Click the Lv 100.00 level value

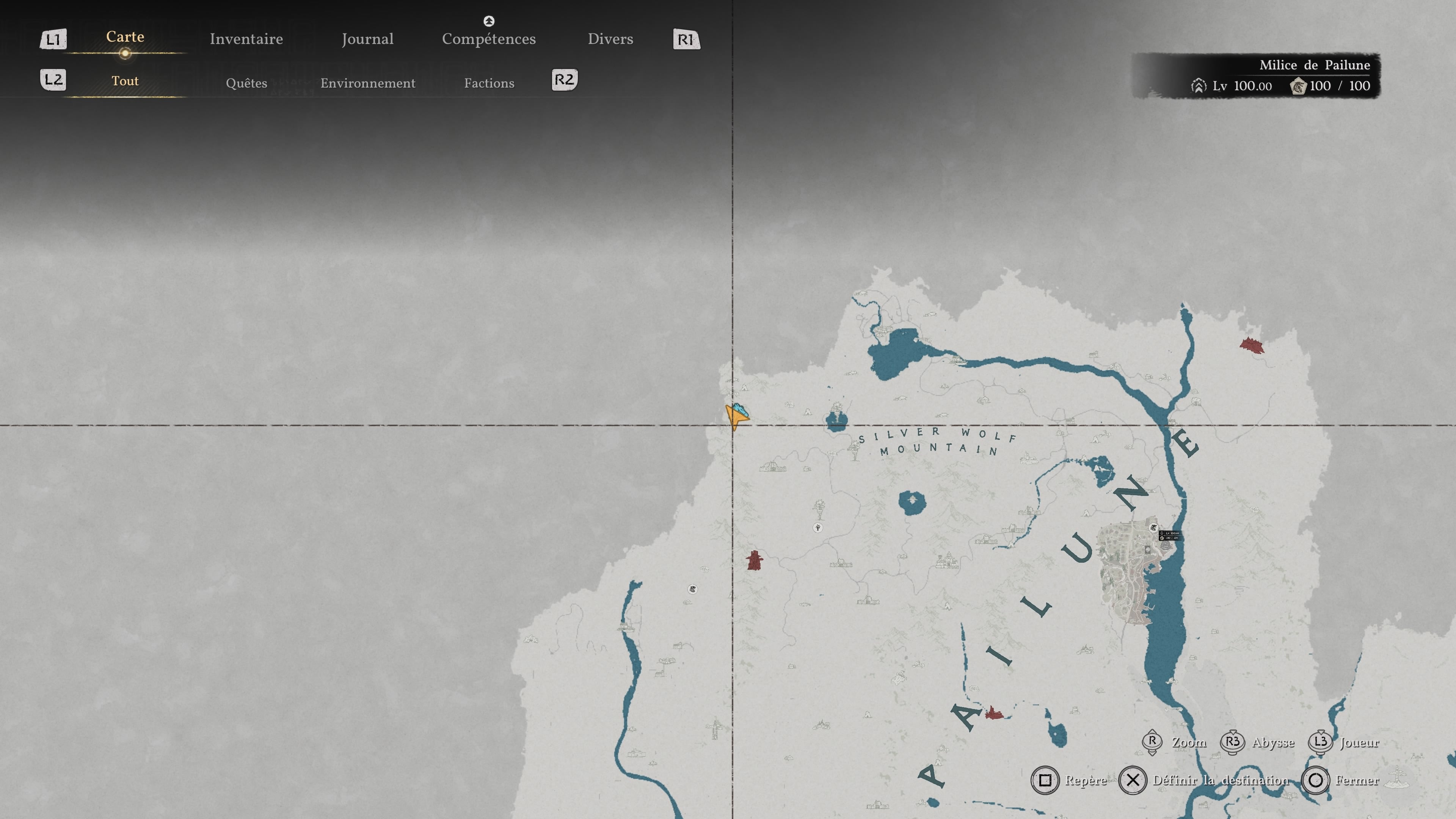click(x=1243, y=86)
